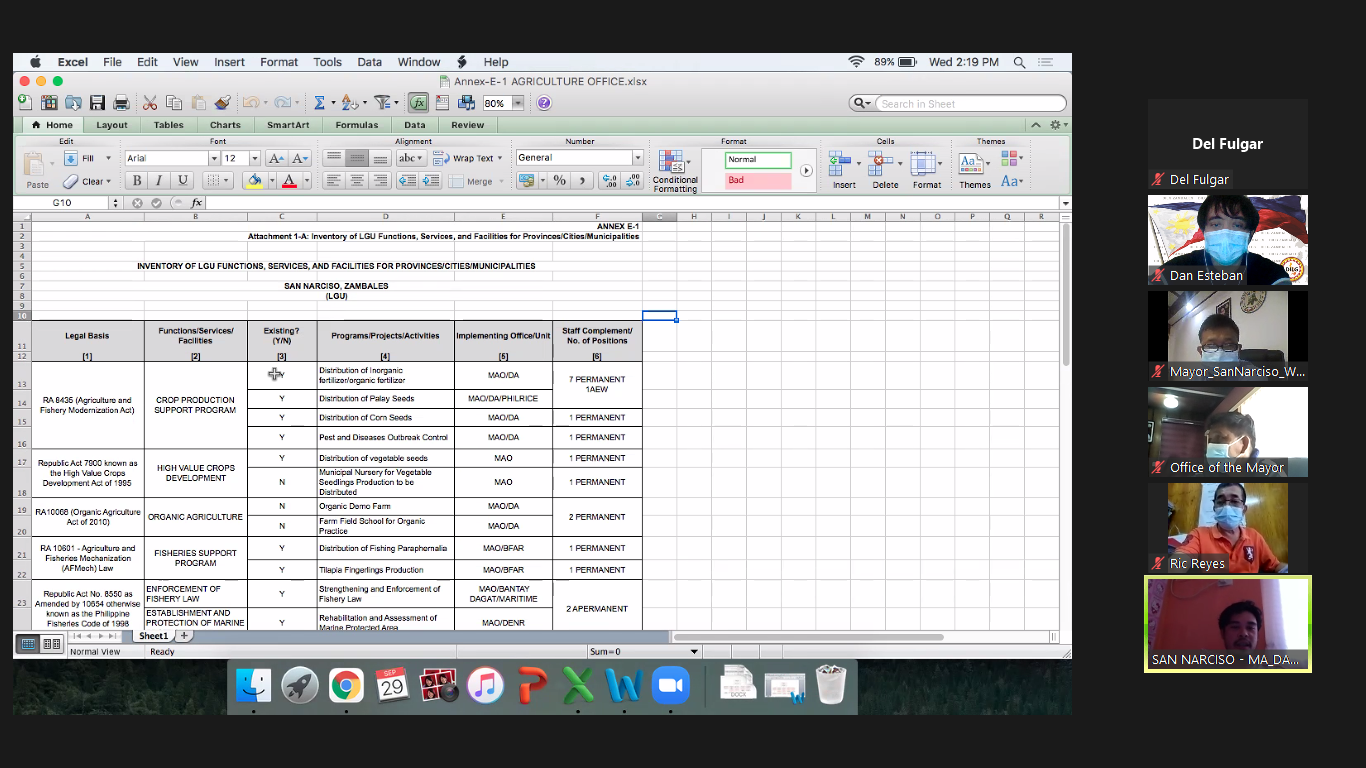Click the Conditional Formatting icon
Screen dimensions: 1366x768
tap(673, 164)
